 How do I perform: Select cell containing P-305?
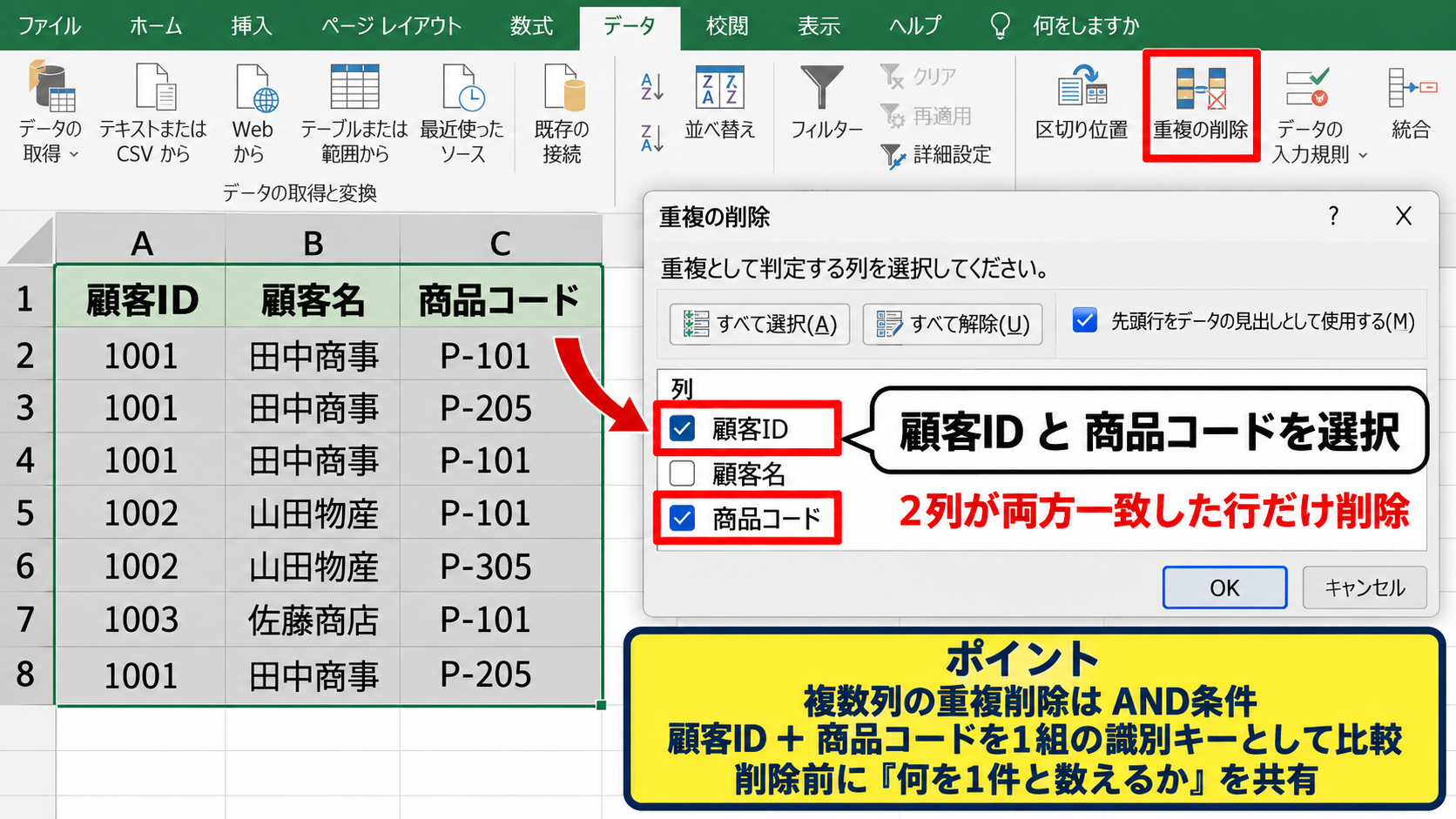[501, 567]
